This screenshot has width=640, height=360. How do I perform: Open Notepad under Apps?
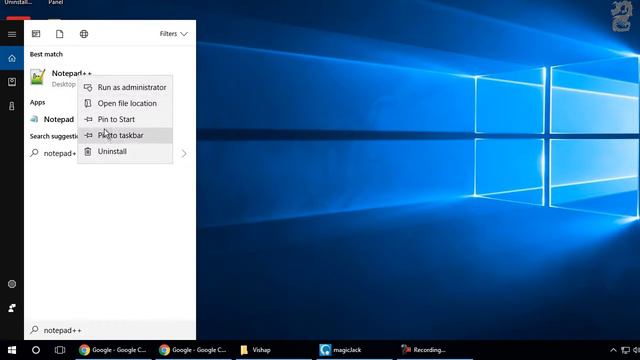(x=51, y=119)
